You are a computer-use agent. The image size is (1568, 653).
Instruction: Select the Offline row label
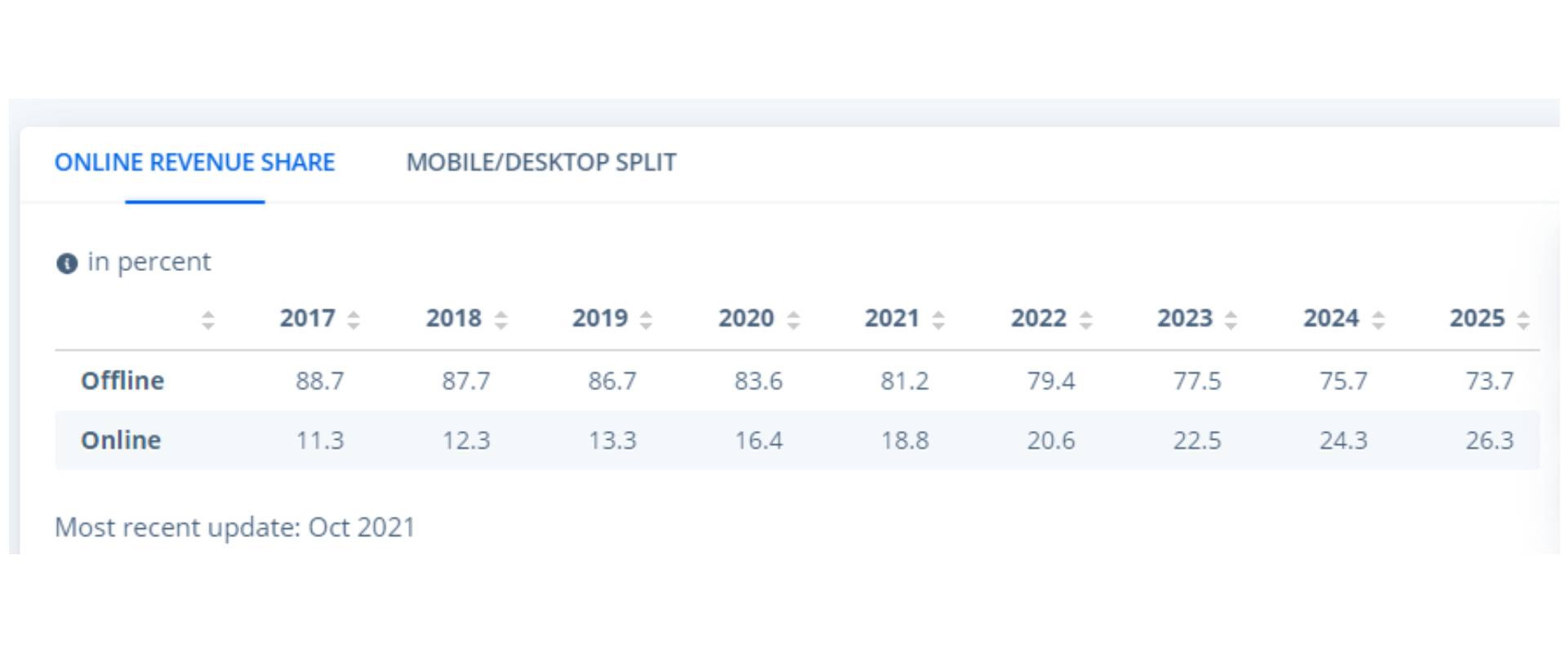click(x=122, y=380)
